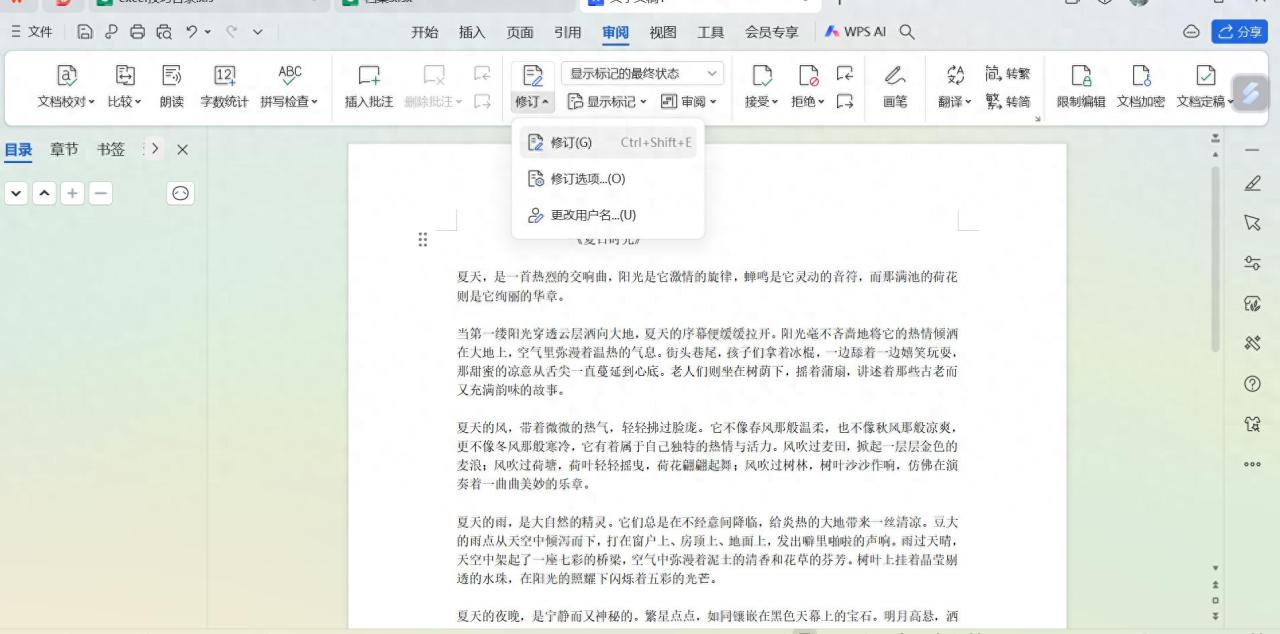This screenshot has height=634, width=1280.
Task: Switch to the 书签 panel tab
Action: (x=110, y=149)
